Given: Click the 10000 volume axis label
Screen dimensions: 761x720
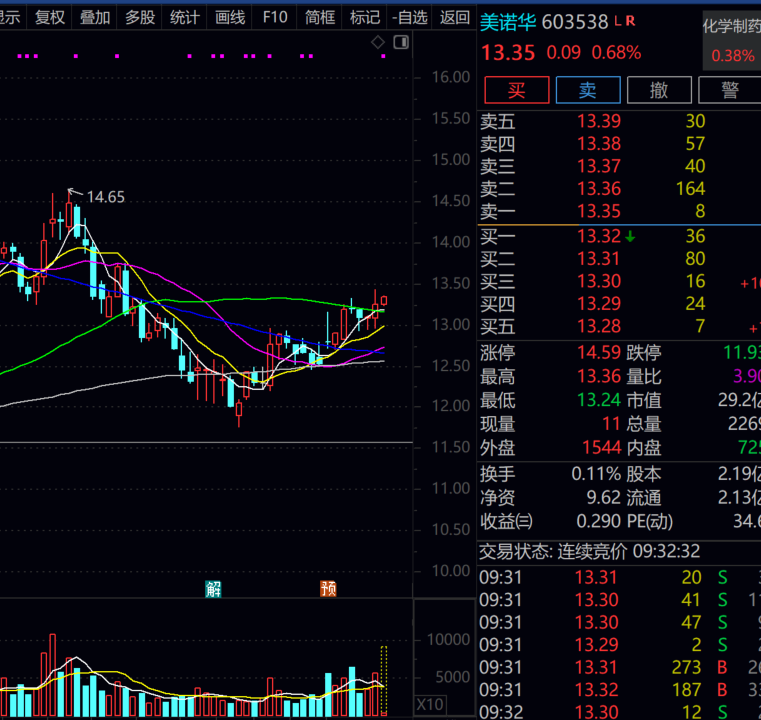Looking at the screenshot, I should tap(448, 639).
